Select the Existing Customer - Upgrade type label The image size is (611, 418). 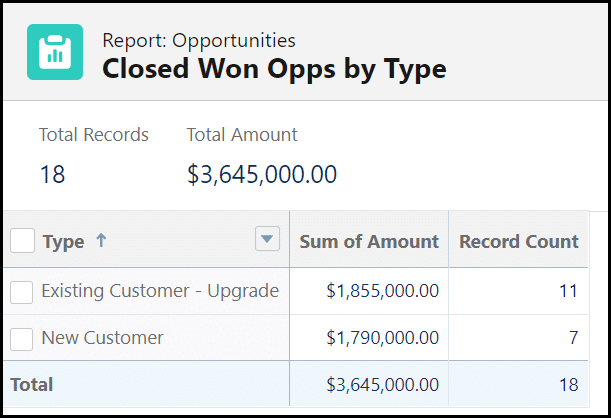(160, 291)
